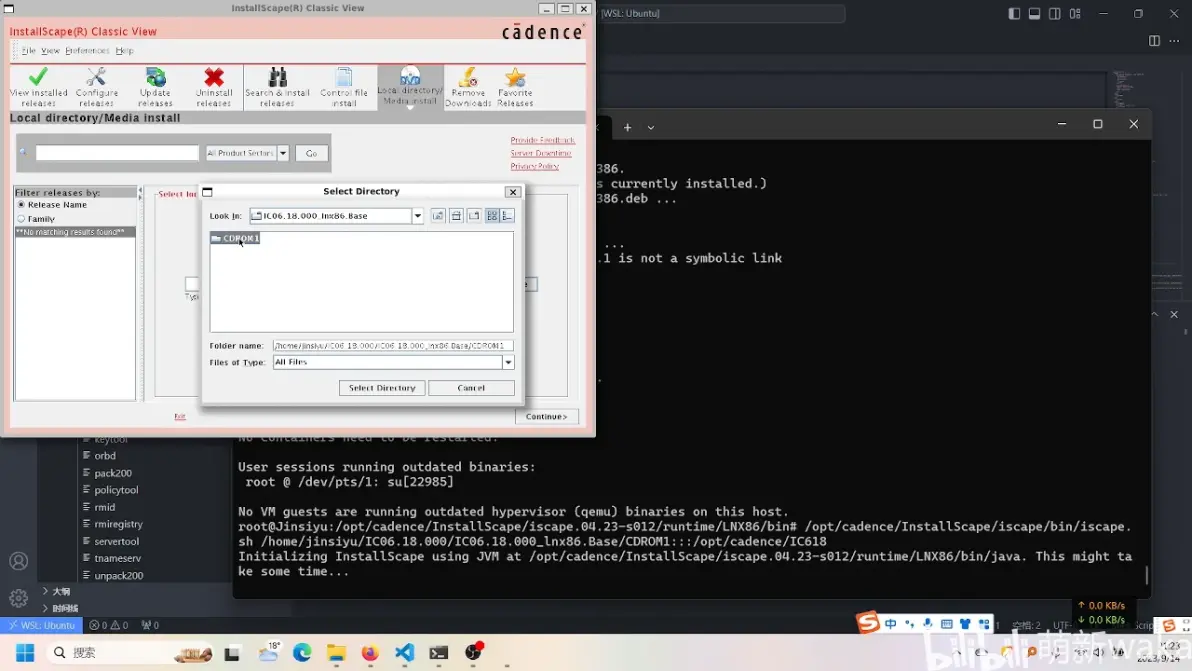Open terminal new-tab dropdown chevron
Image resolution: width=1192 pixels, height=671 pixels.
click(x=651, y=128)
